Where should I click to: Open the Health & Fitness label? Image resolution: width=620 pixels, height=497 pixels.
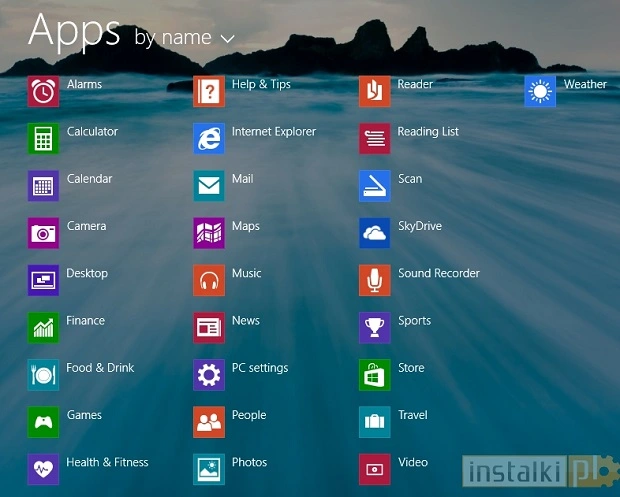point(107,462)
